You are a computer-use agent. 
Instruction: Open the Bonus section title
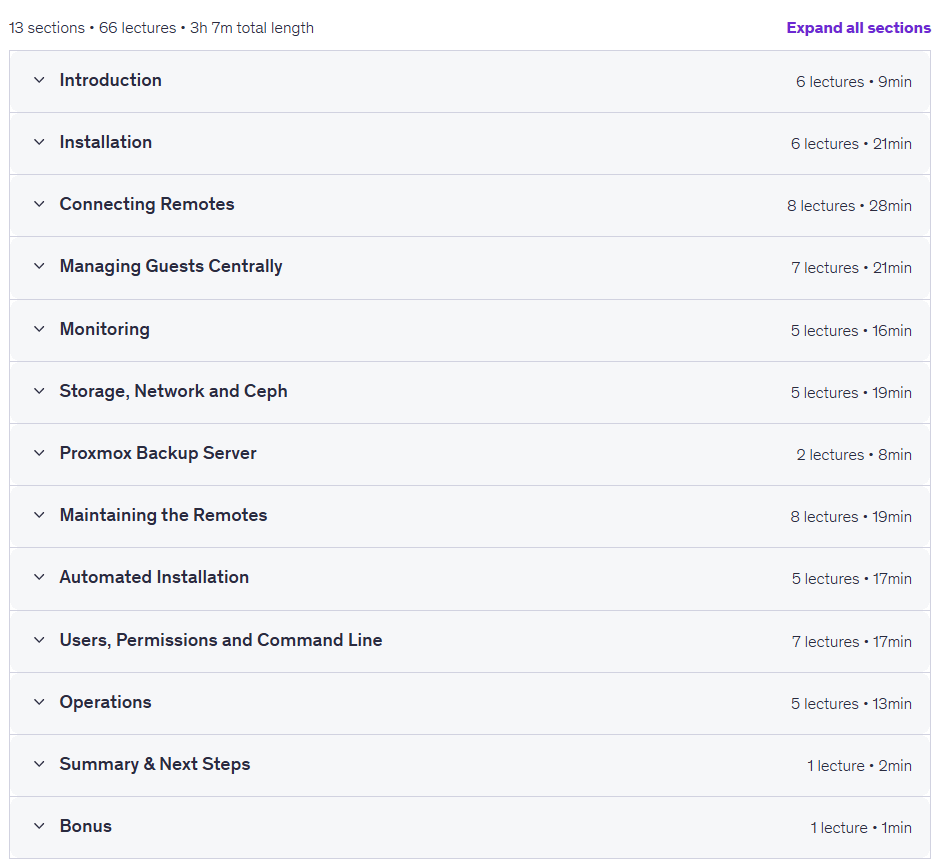(86, 826)
